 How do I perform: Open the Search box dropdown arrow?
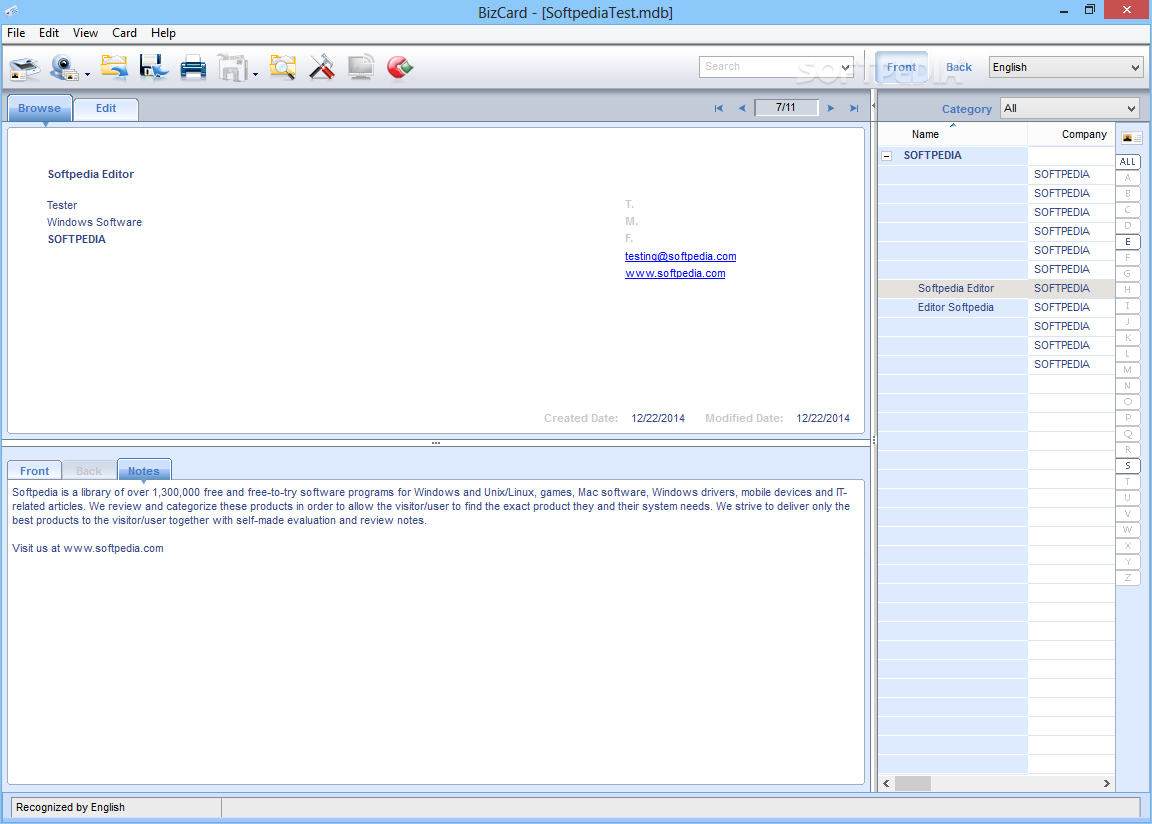pyautogui.click(x=846, y=67)
